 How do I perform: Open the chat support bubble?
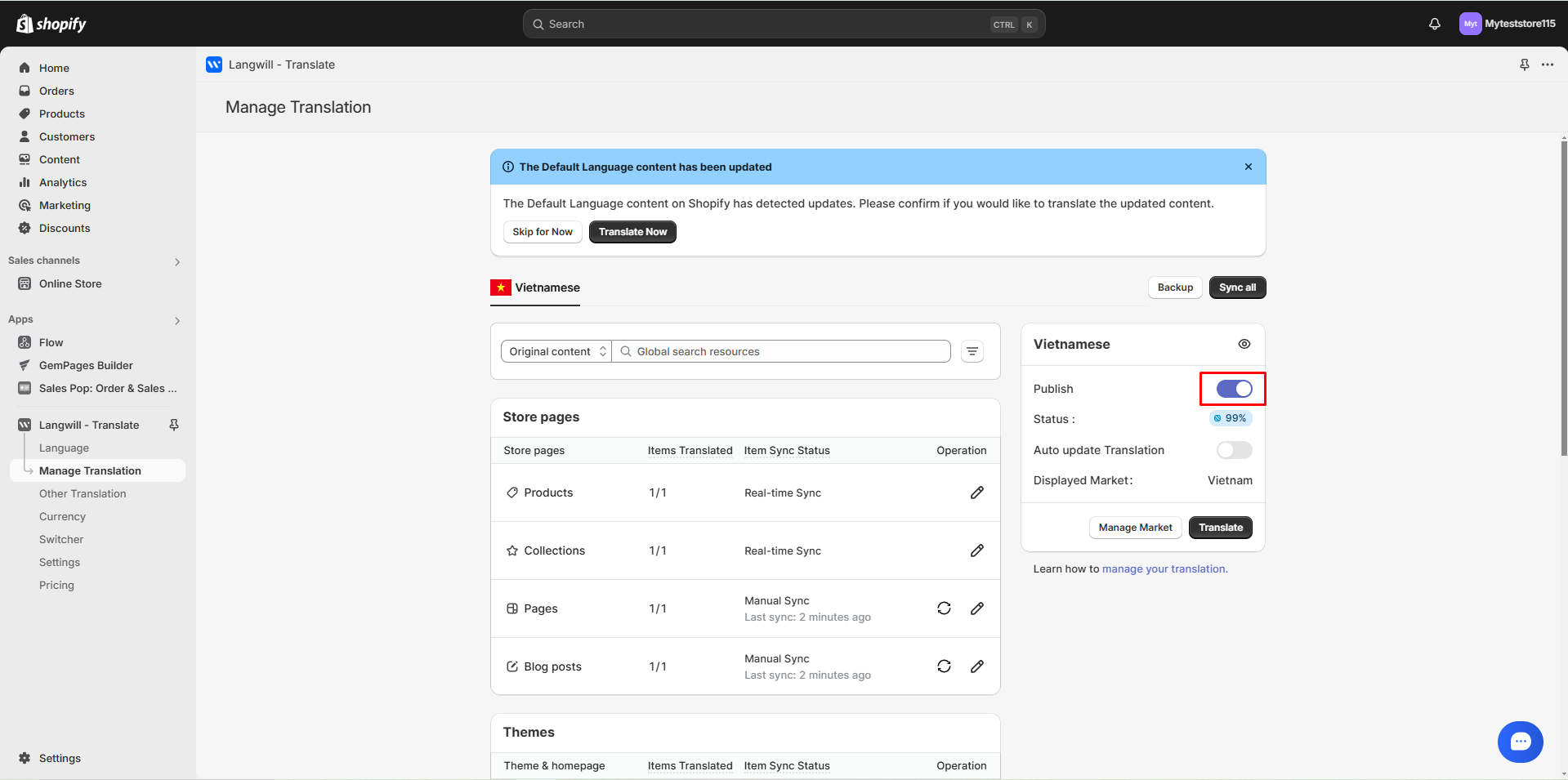click(x=1520, y=741)
